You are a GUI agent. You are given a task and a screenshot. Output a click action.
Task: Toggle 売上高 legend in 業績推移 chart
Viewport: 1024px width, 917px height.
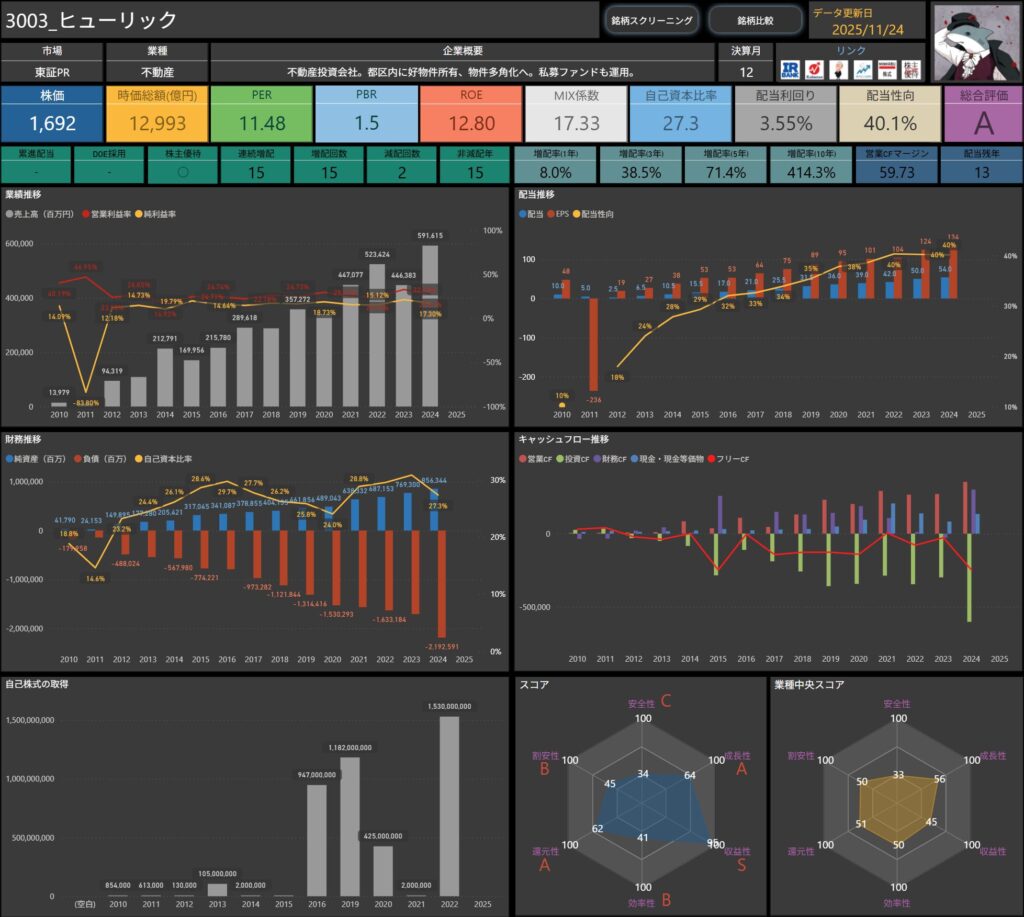[x=42, y=214]
